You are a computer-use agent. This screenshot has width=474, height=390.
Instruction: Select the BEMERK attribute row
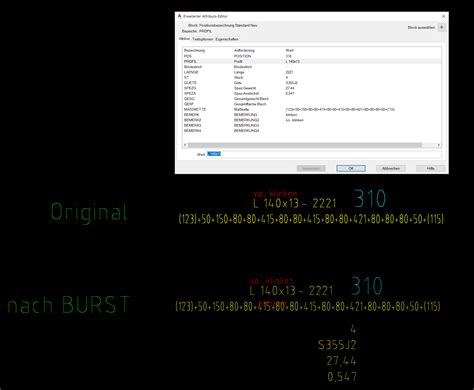pyautogui.click(x=312, y=115)
